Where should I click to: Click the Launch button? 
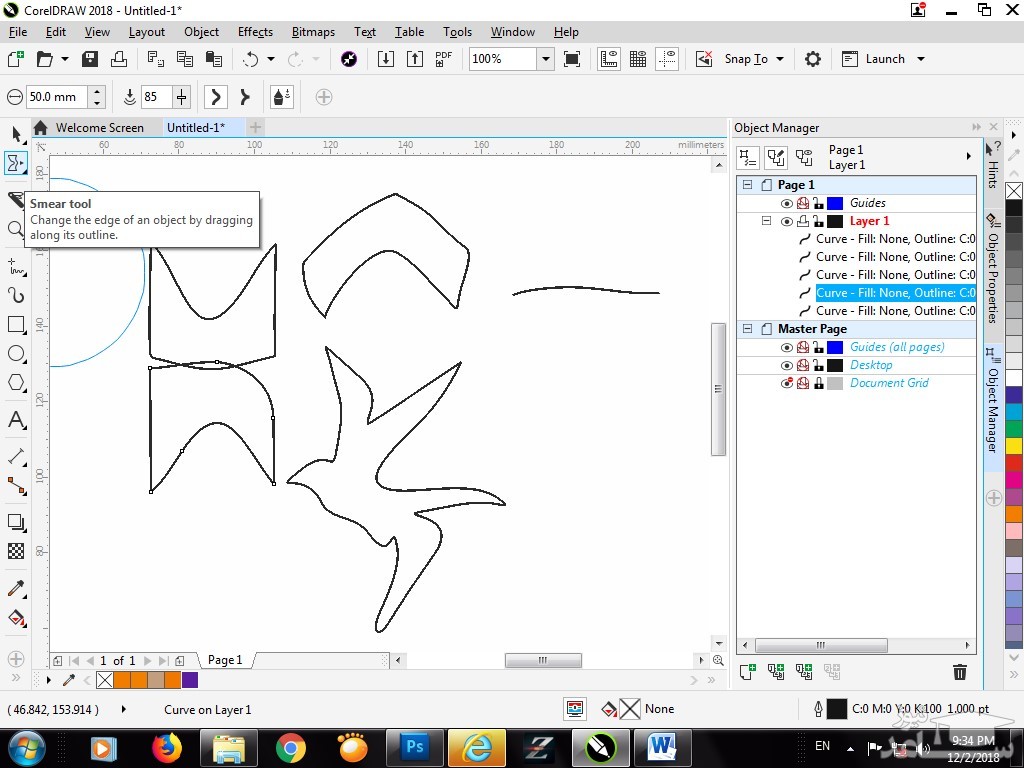click(x=884, y=59)
